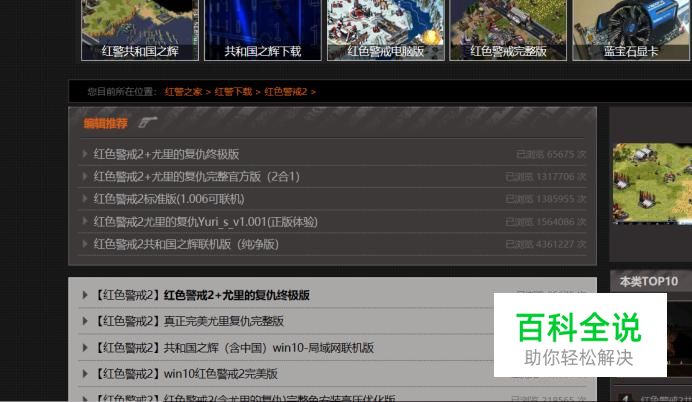Click view count 已浏览 1564086 次
Screen dimensions: 692x402
[546, 222]
